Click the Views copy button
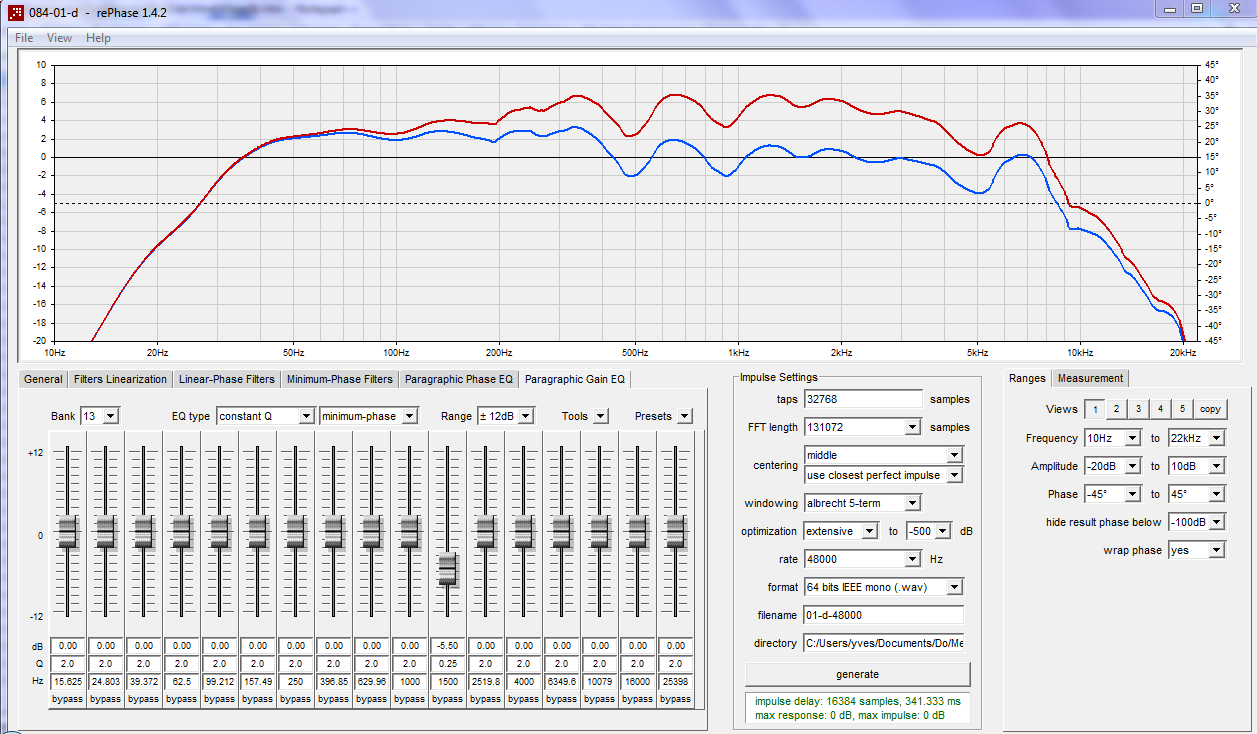 (x=1210, y=409)
